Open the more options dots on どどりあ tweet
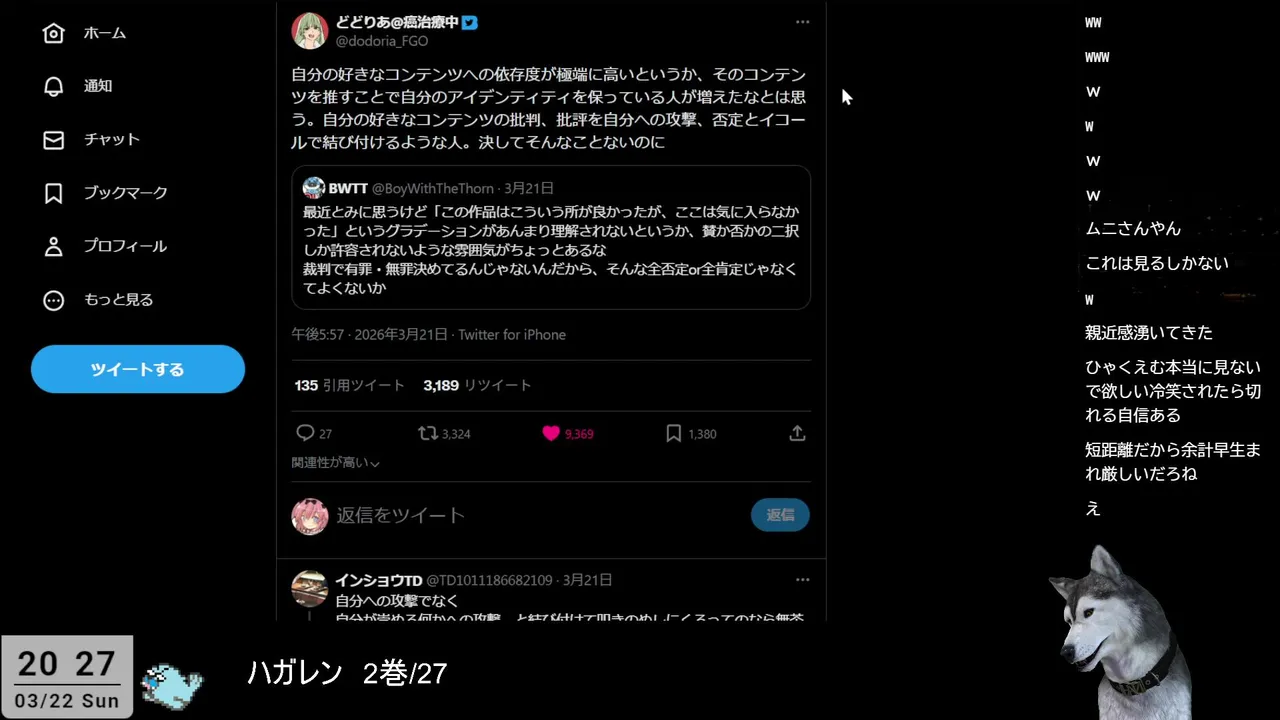 coord(802,22)
